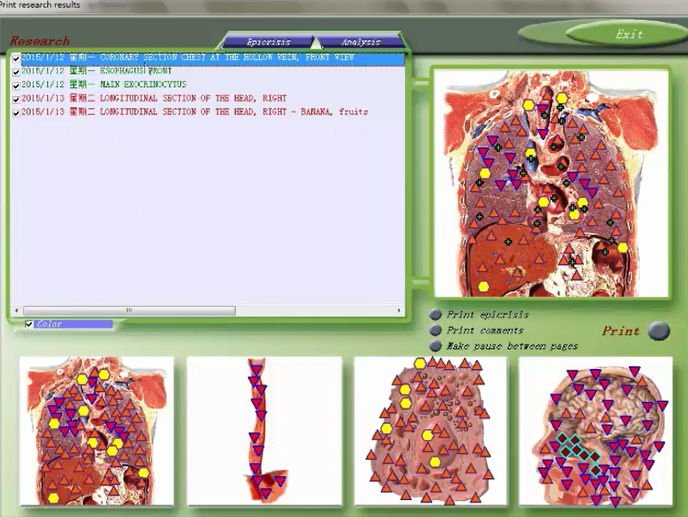Enable Print epicrisis option

435,315
